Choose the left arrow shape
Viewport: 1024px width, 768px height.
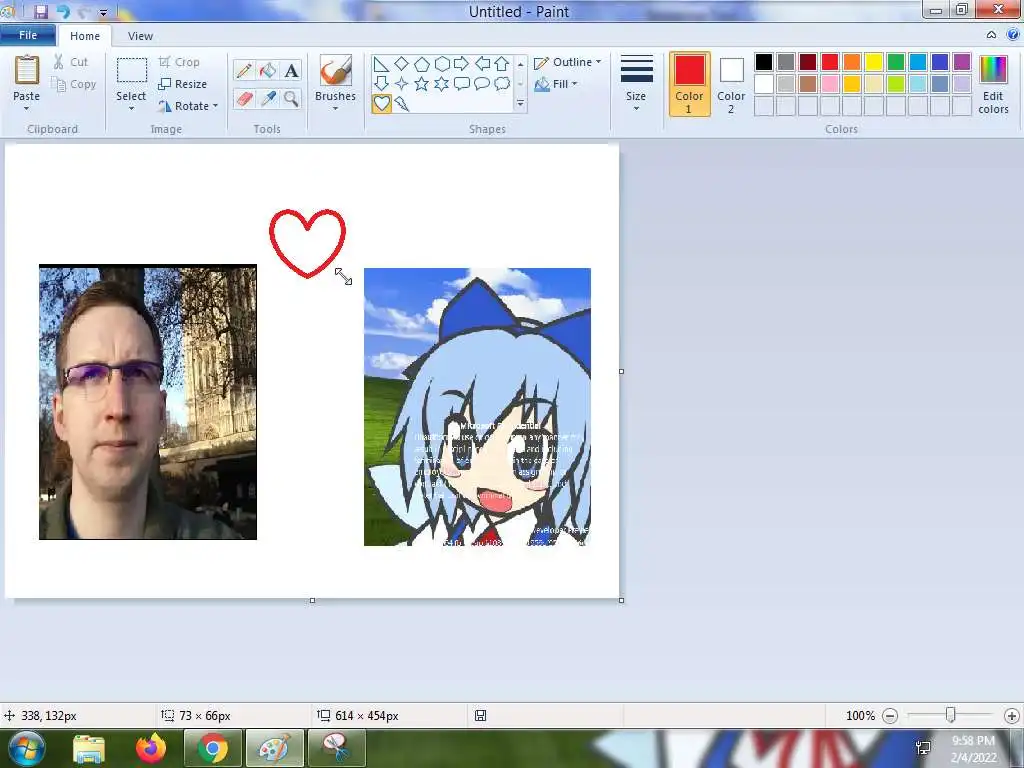(482, 63)
